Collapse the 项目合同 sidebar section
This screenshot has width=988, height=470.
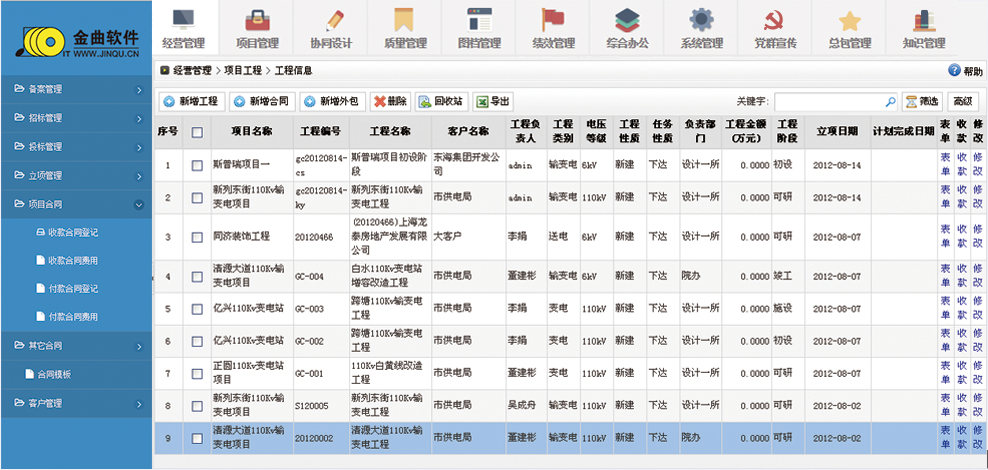76,205
